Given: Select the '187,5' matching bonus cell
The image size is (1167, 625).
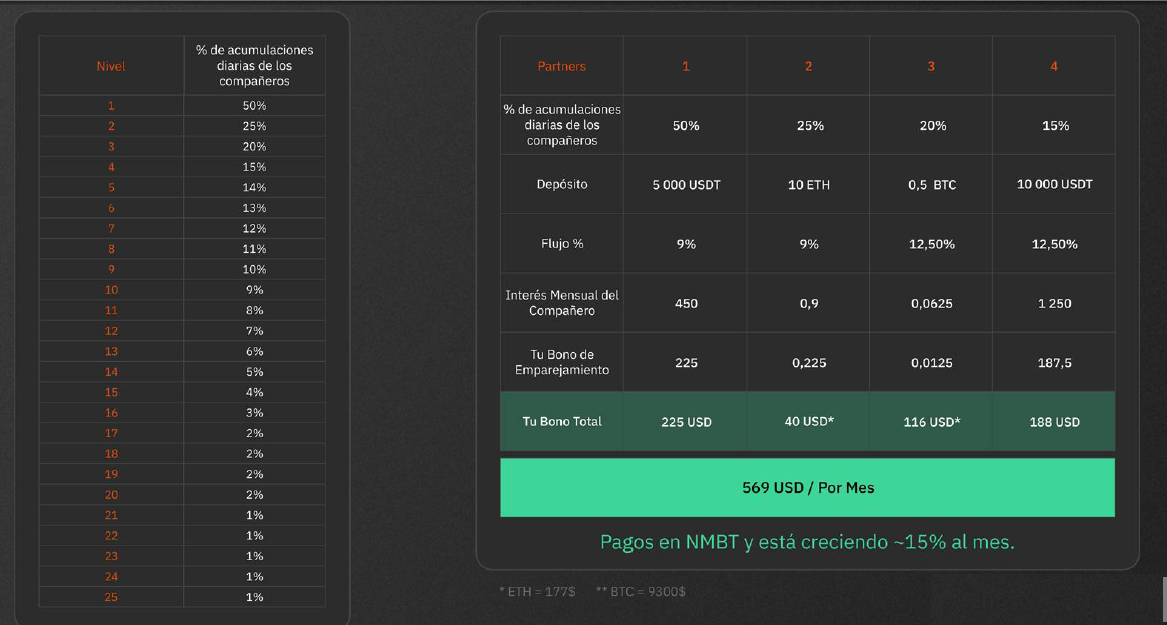Looking at the screenshot, I should pyautogui.click(x=1055, y=363).
